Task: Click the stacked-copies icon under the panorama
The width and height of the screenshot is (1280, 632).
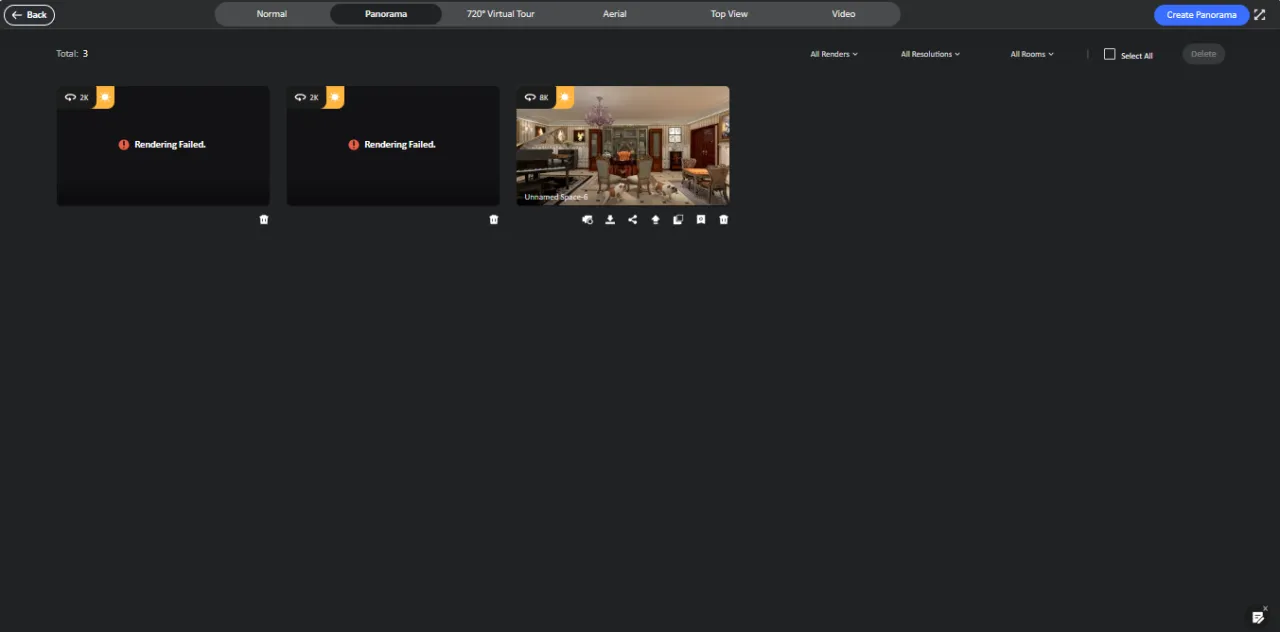Action: pyautogui.click(x=678, y=220)
